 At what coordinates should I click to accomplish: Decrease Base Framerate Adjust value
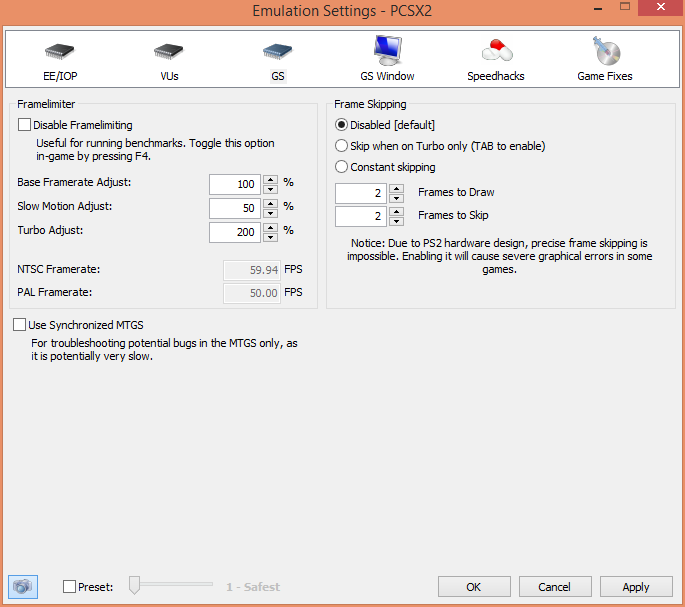tap(271, 189)
